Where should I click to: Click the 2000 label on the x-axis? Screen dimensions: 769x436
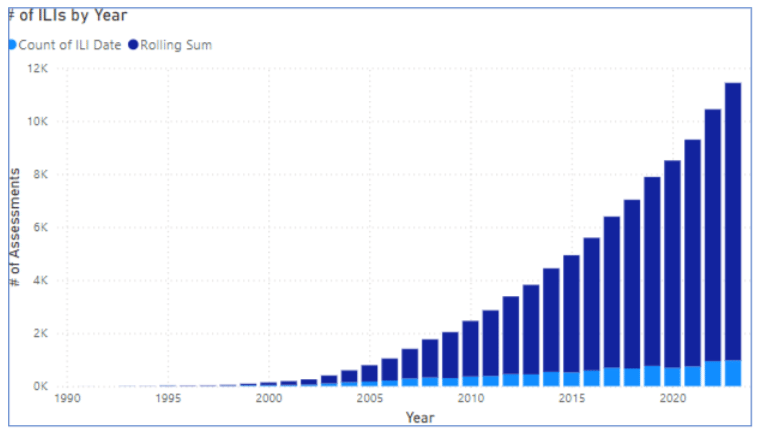click(268, 400)
